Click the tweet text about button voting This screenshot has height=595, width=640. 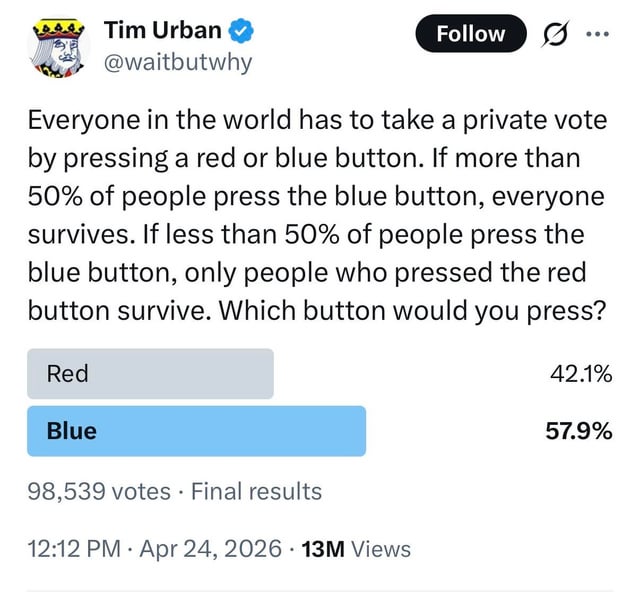pyautogui.click(x=318, y=215)
